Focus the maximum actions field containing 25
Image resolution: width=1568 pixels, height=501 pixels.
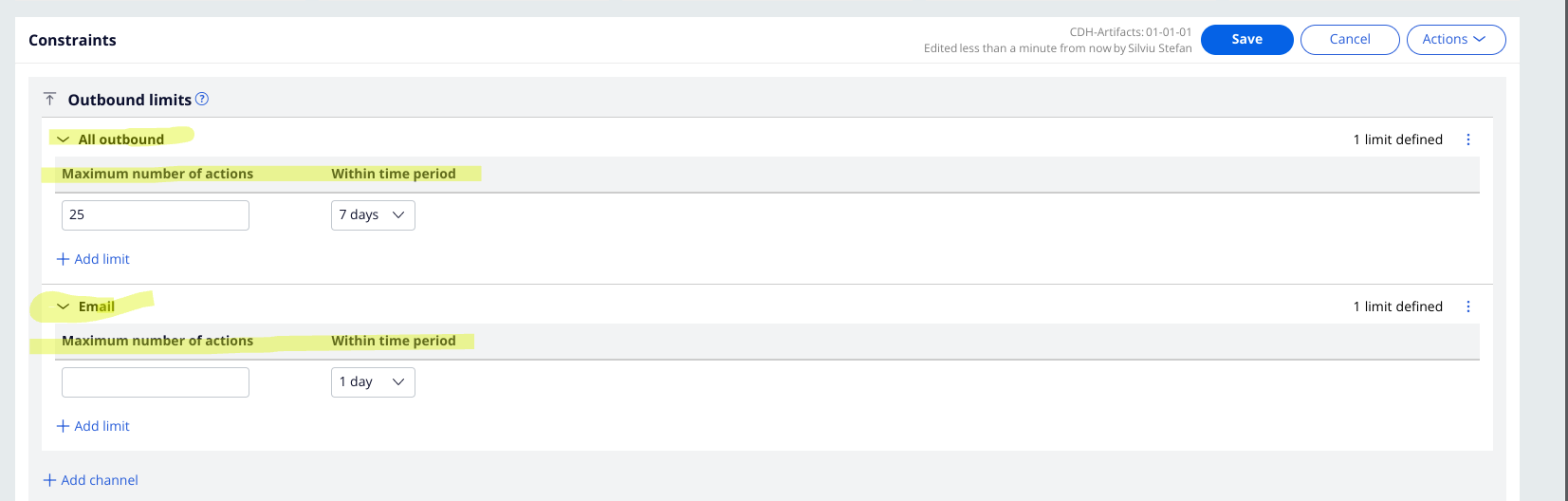click(x=156, y=215)
